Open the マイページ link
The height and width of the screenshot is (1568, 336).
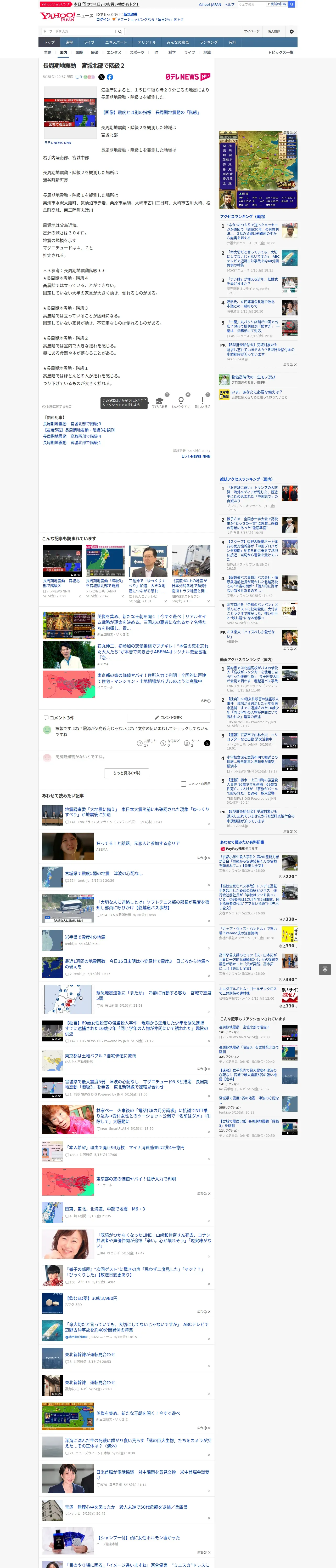[251, 31]
